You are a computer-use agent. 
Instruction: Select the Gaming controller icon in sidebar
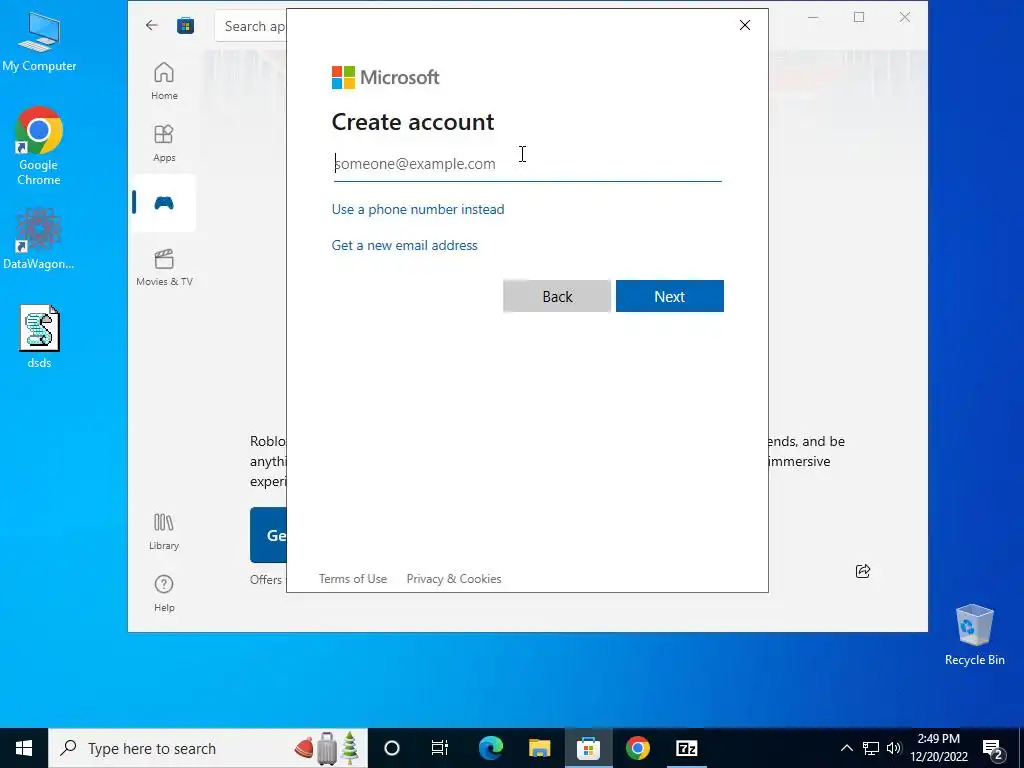click(164, 203)
